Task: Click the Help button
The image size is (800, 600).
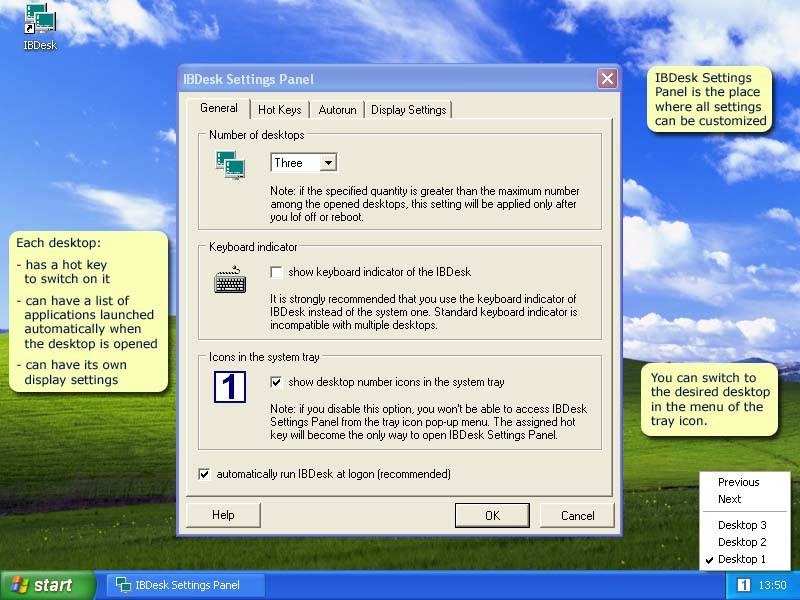Action: click(x=223, y=515)
